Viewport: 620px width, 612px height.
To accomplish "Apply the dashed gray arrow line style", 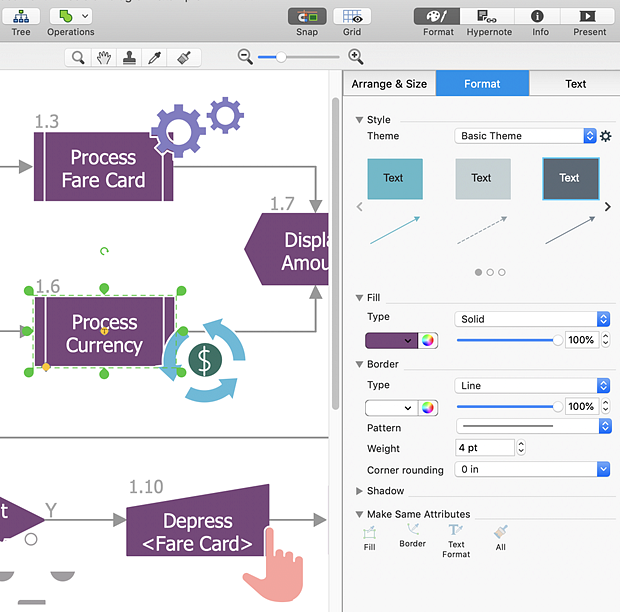I will tap(482, 230).
